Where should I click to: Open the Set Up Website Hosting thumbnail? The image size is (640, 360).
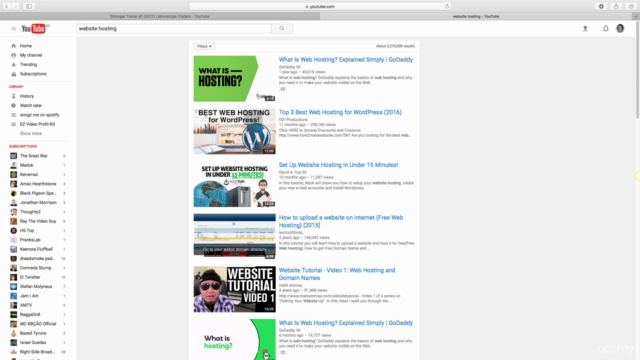(234, 184)
